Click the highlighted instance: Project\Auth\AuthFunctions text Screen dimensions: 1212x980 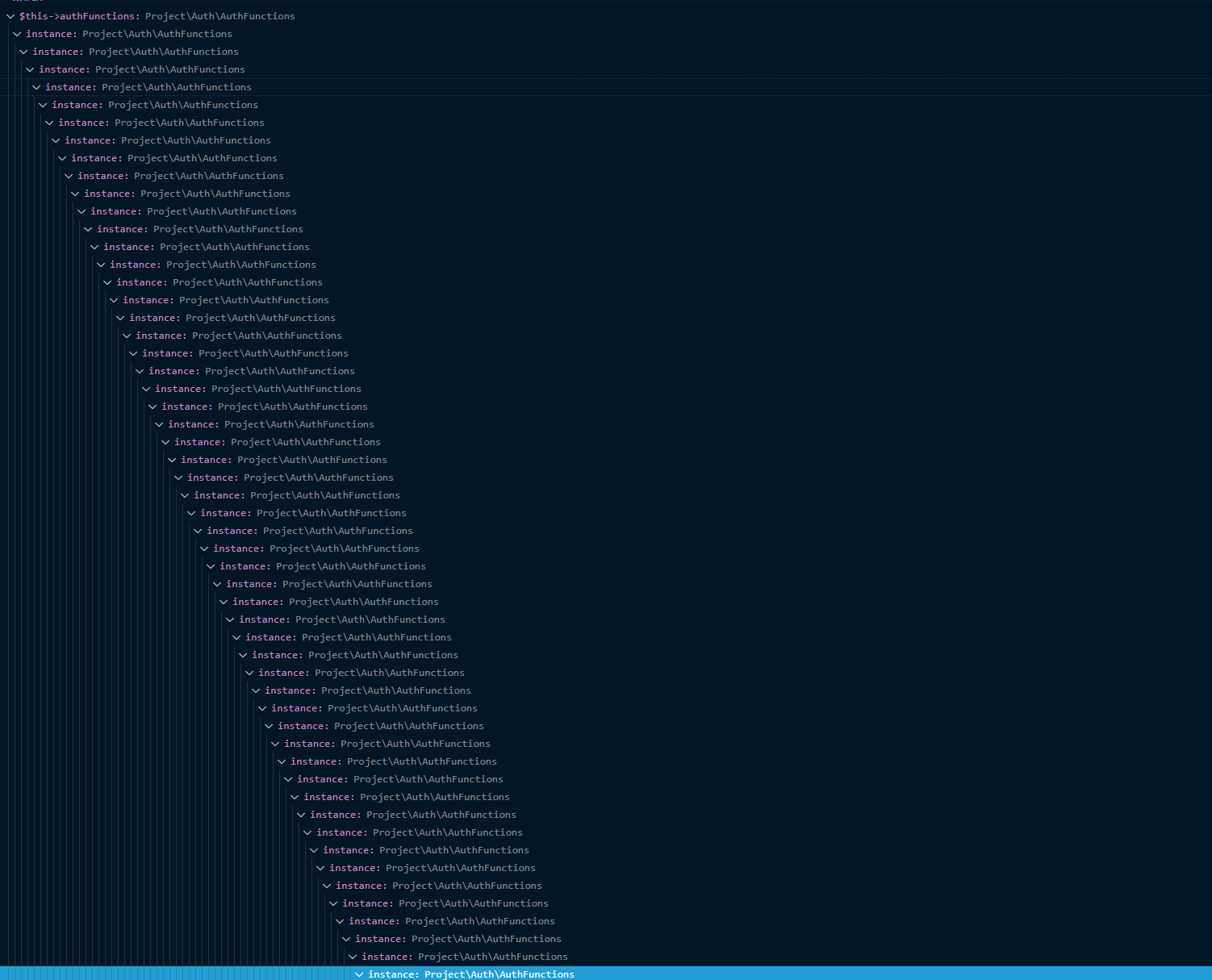(471, 974)
